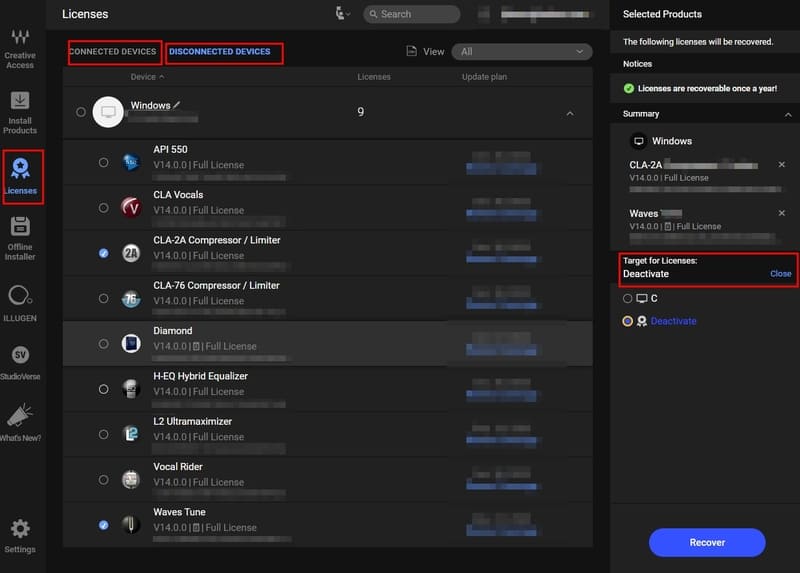
Task: Click Close link for license target
Action: (x=780, y=274)
